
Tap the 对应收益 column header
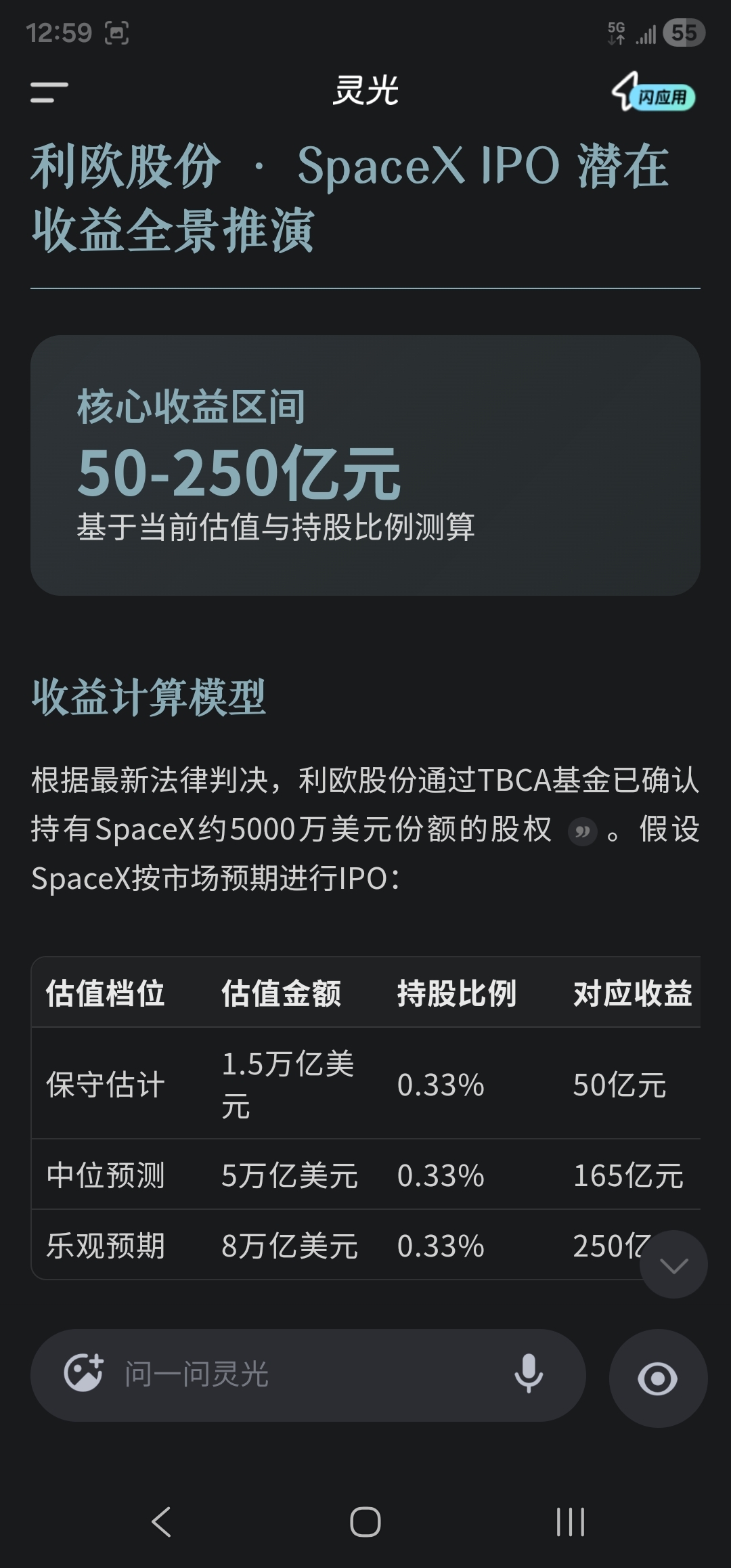coord(632,993)
